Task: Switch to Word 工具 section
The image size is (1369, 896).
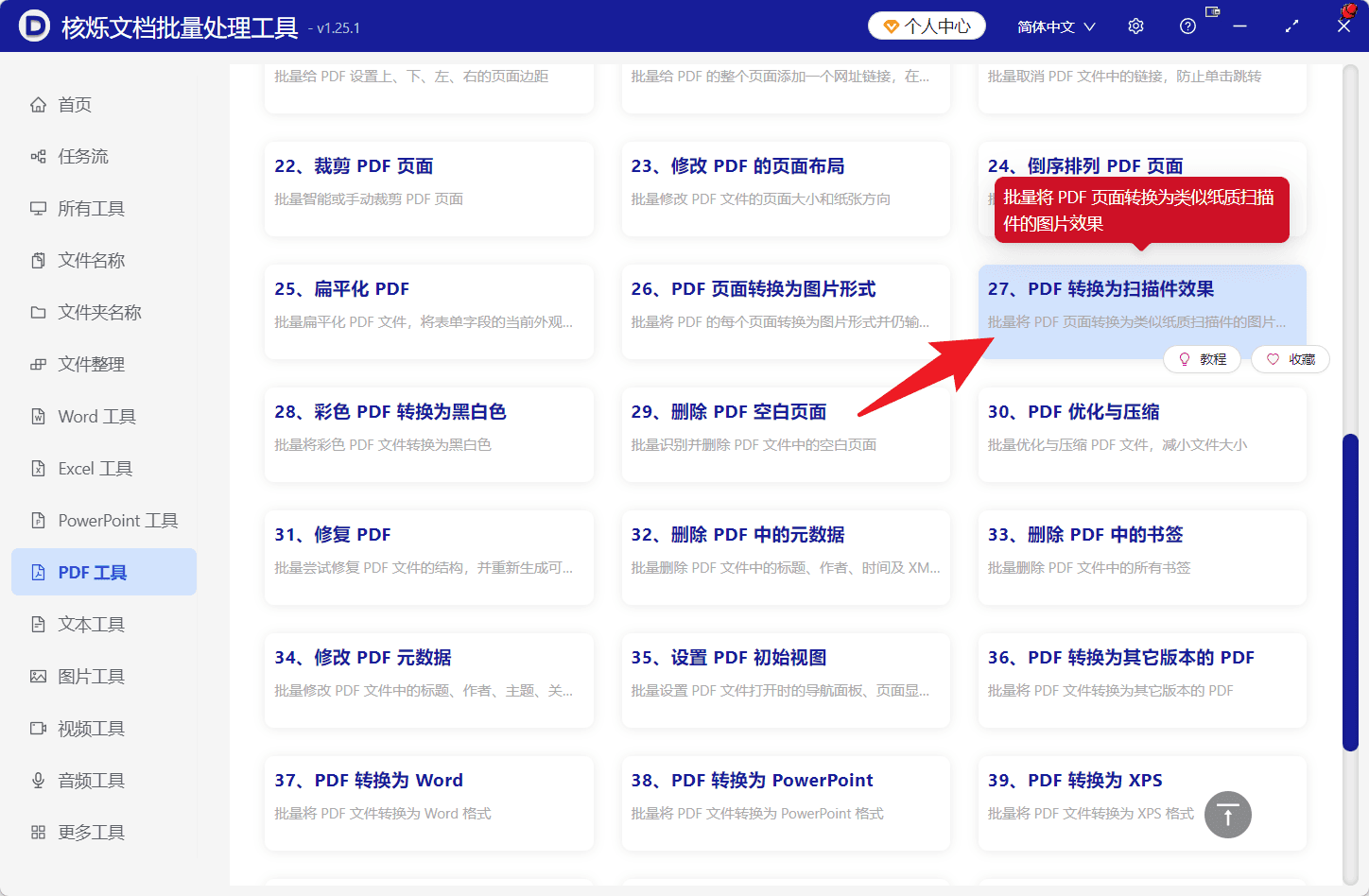Action: click(x=104, y=417)
